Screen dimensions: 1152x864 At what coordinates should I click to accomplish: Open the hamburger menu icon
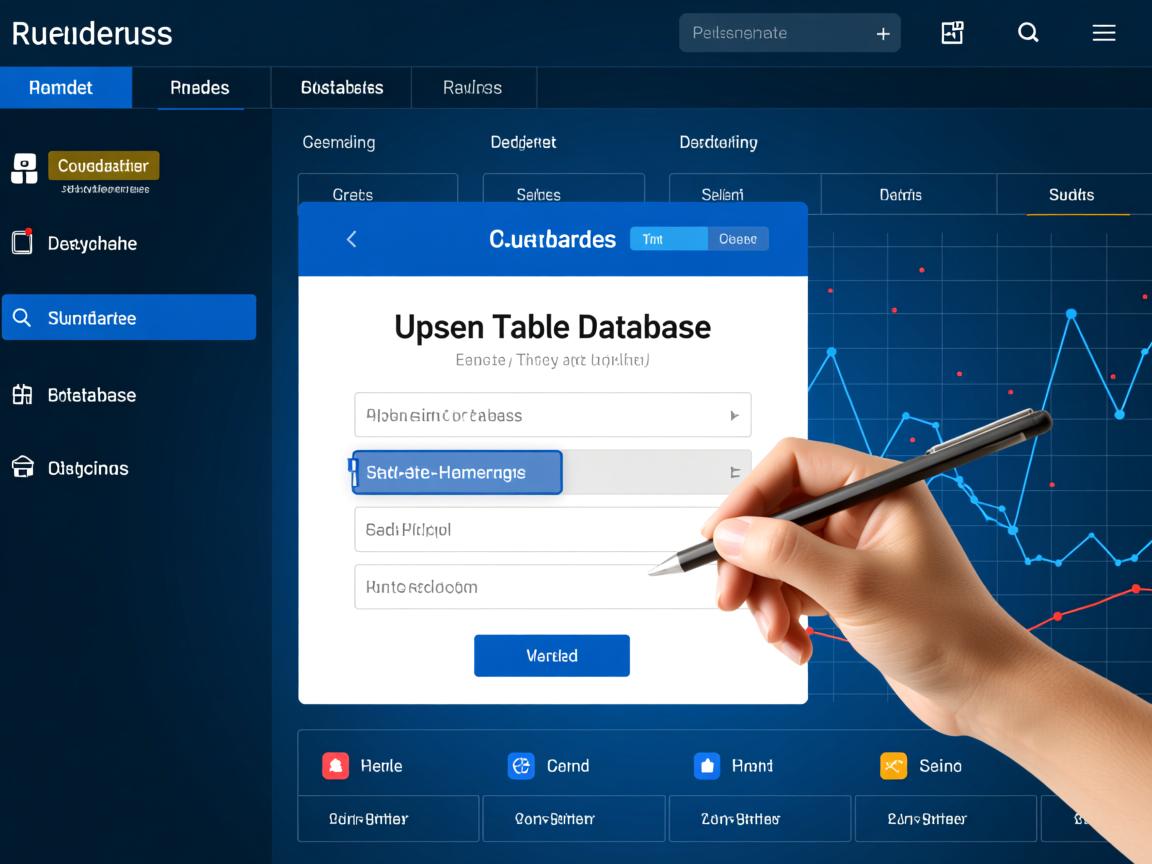click(x=1103, y=33)
